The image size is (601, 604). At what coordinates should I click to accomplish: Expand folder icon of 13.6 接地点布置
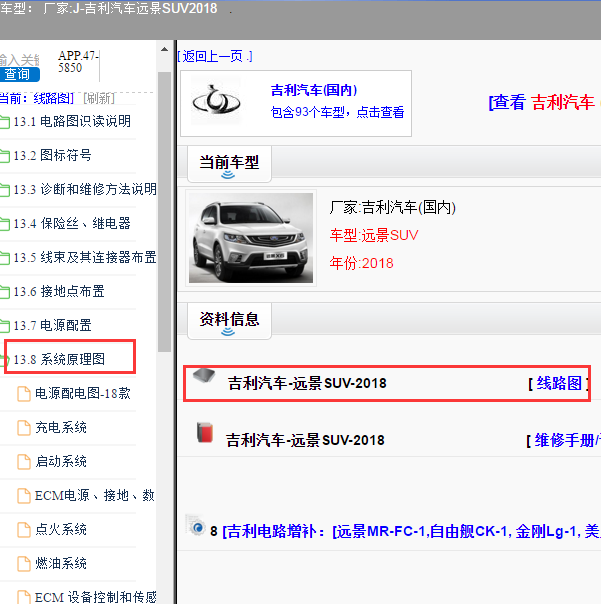click(x=5, y=292)
